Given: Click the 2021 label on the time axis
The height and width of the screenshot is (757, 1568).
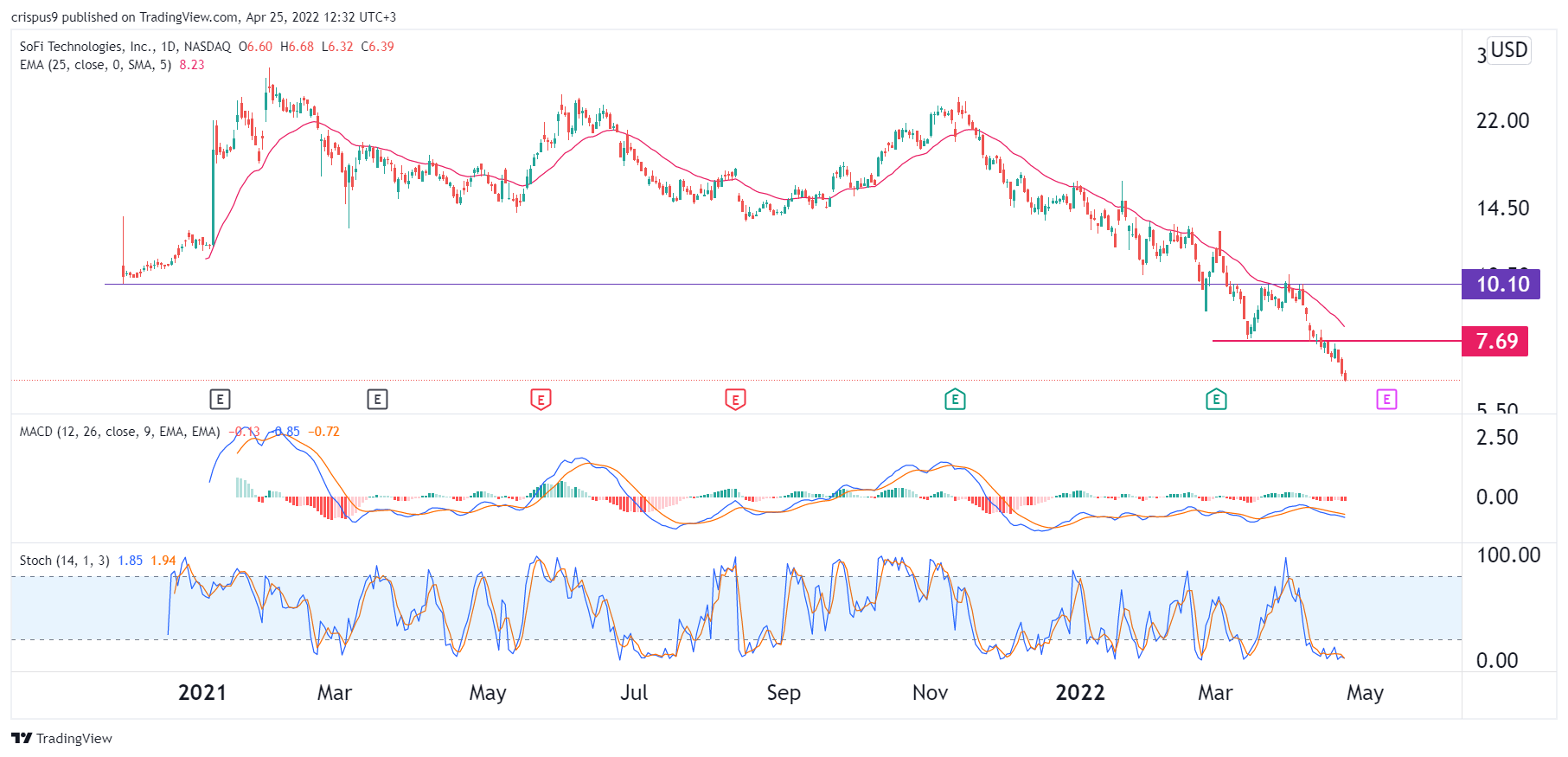Looking at the screenshot, I should tap(202, 693).
